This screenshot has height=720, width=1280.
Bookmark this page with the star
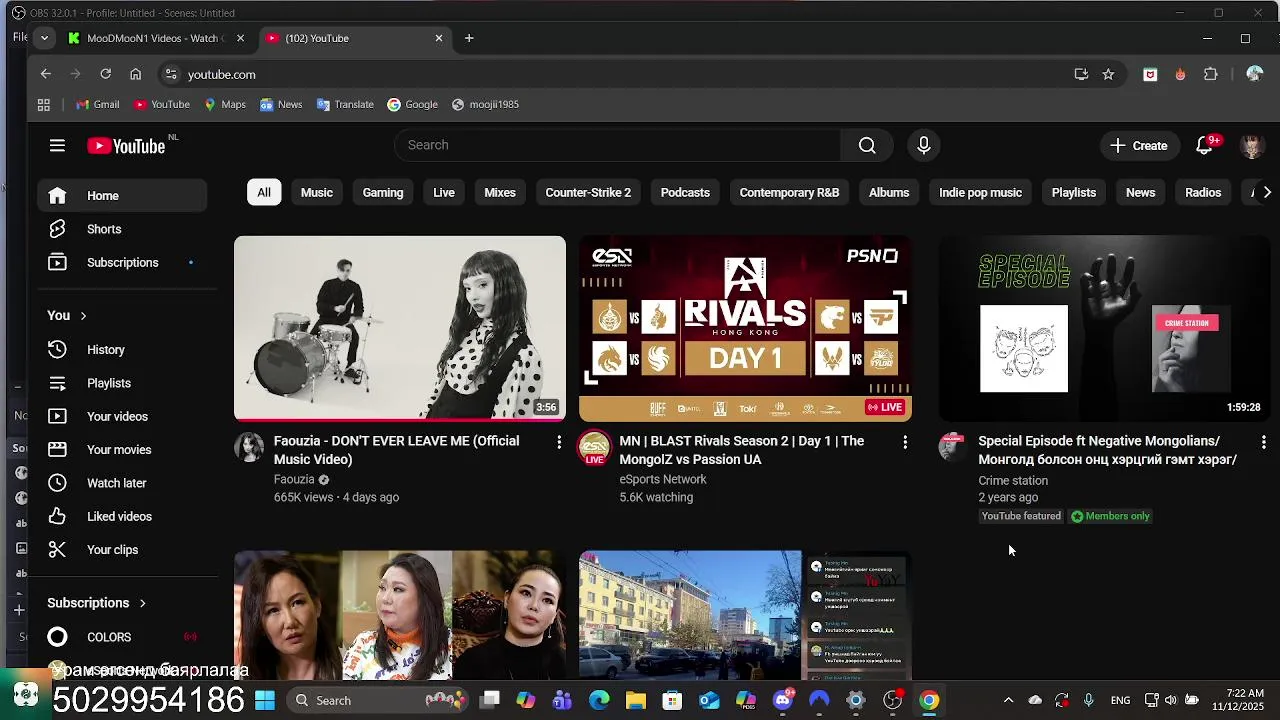(1108, 74)
